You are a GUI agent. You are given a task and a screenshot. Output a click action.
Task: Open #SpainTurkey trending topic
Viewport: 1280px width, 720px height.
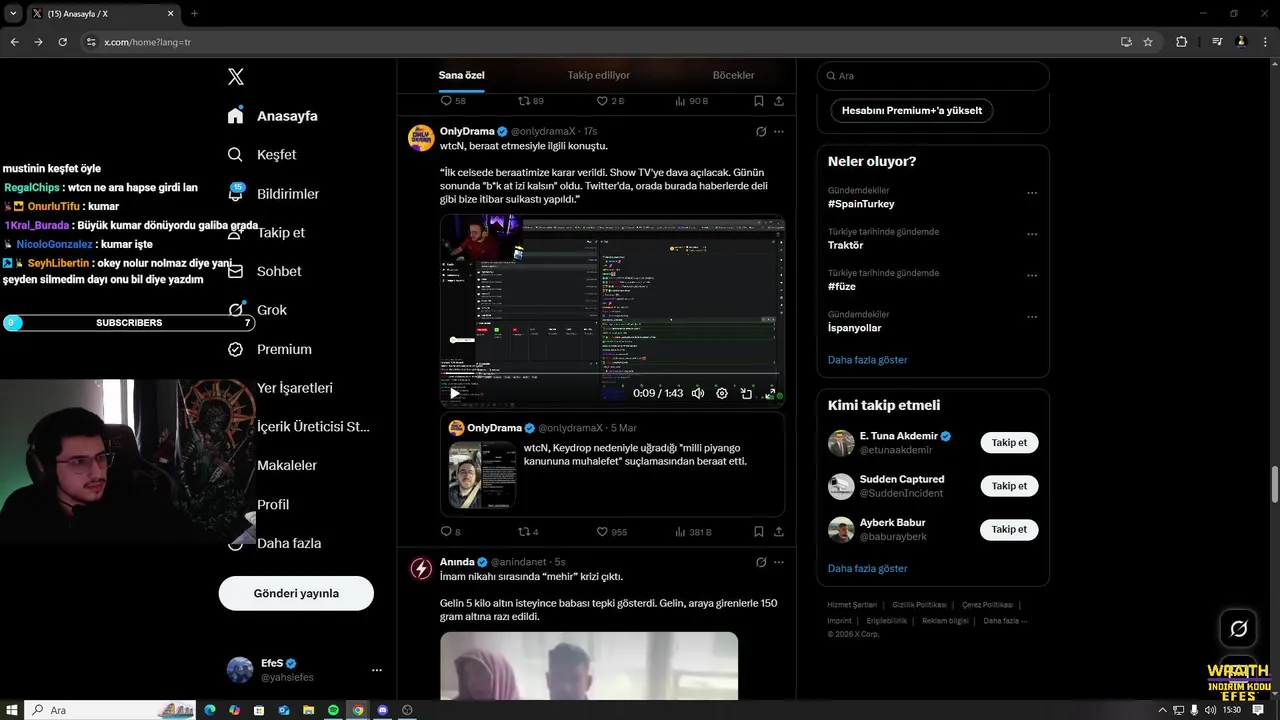(861, 204)
